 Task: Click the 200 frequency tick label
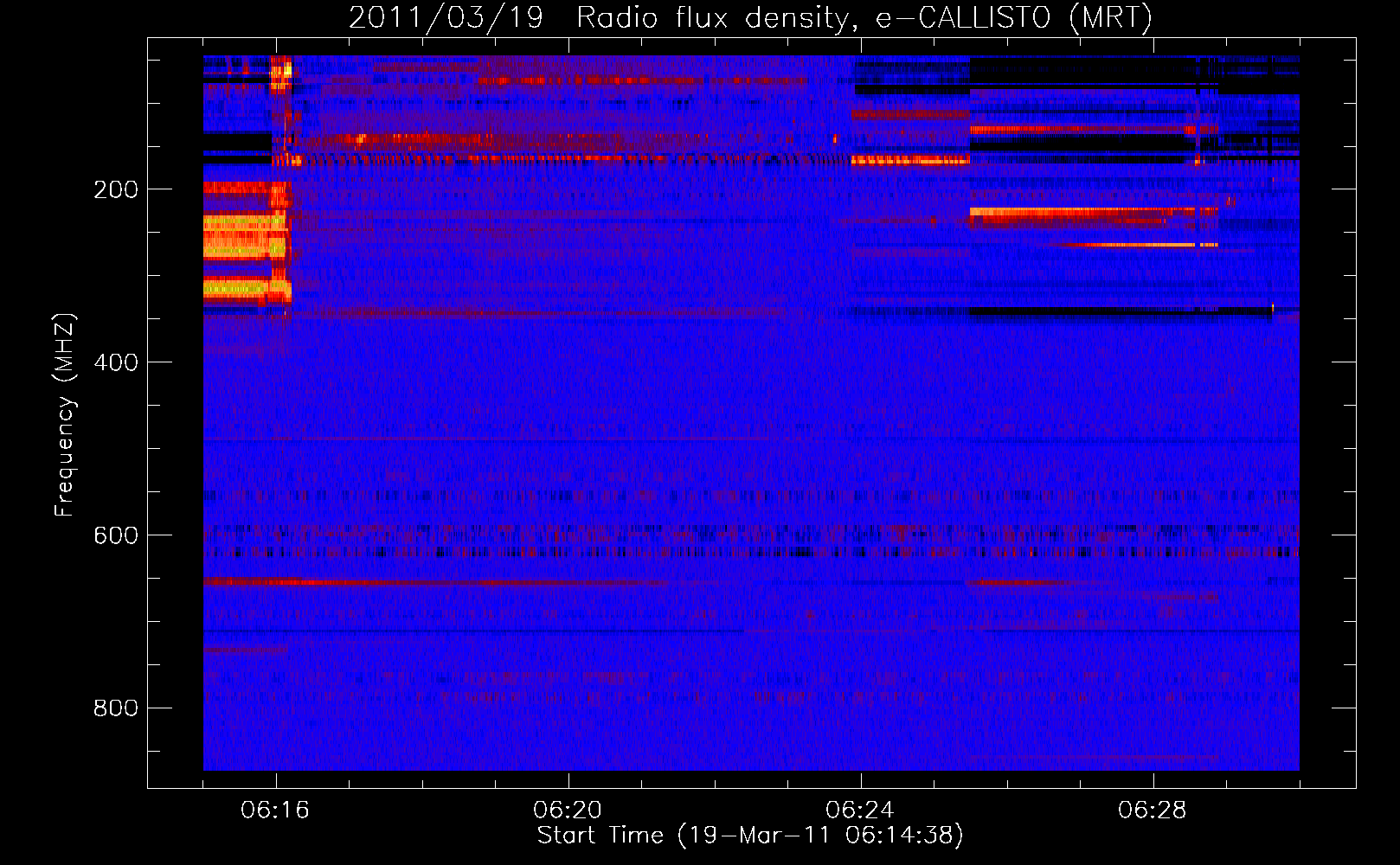116,189
